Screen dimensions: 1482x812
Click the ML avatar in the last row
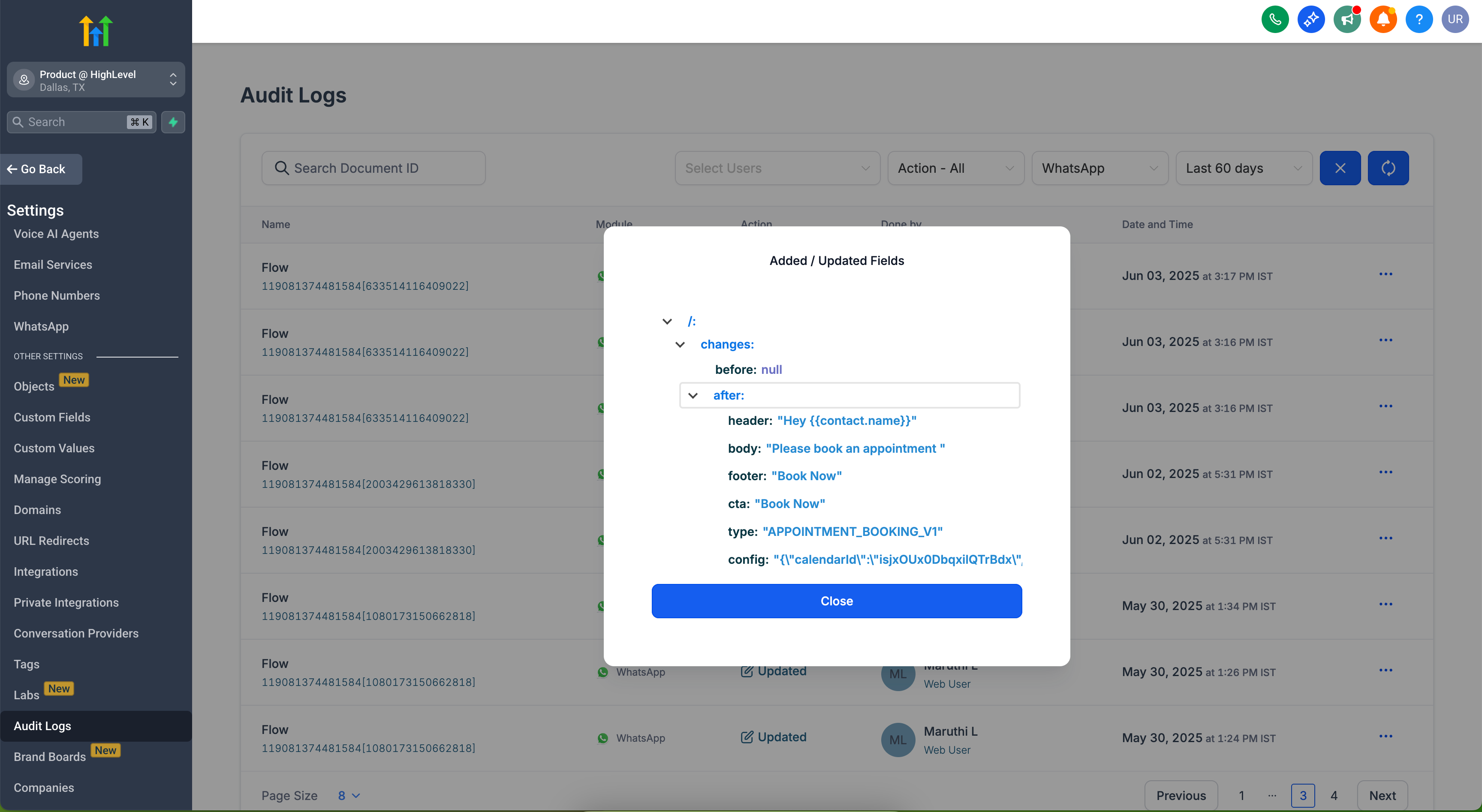pos(898,740)
